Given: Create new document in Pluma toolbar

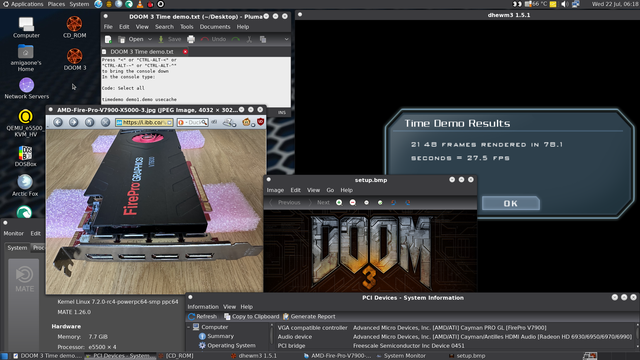Looking at the screenshot, I should 108,39.
